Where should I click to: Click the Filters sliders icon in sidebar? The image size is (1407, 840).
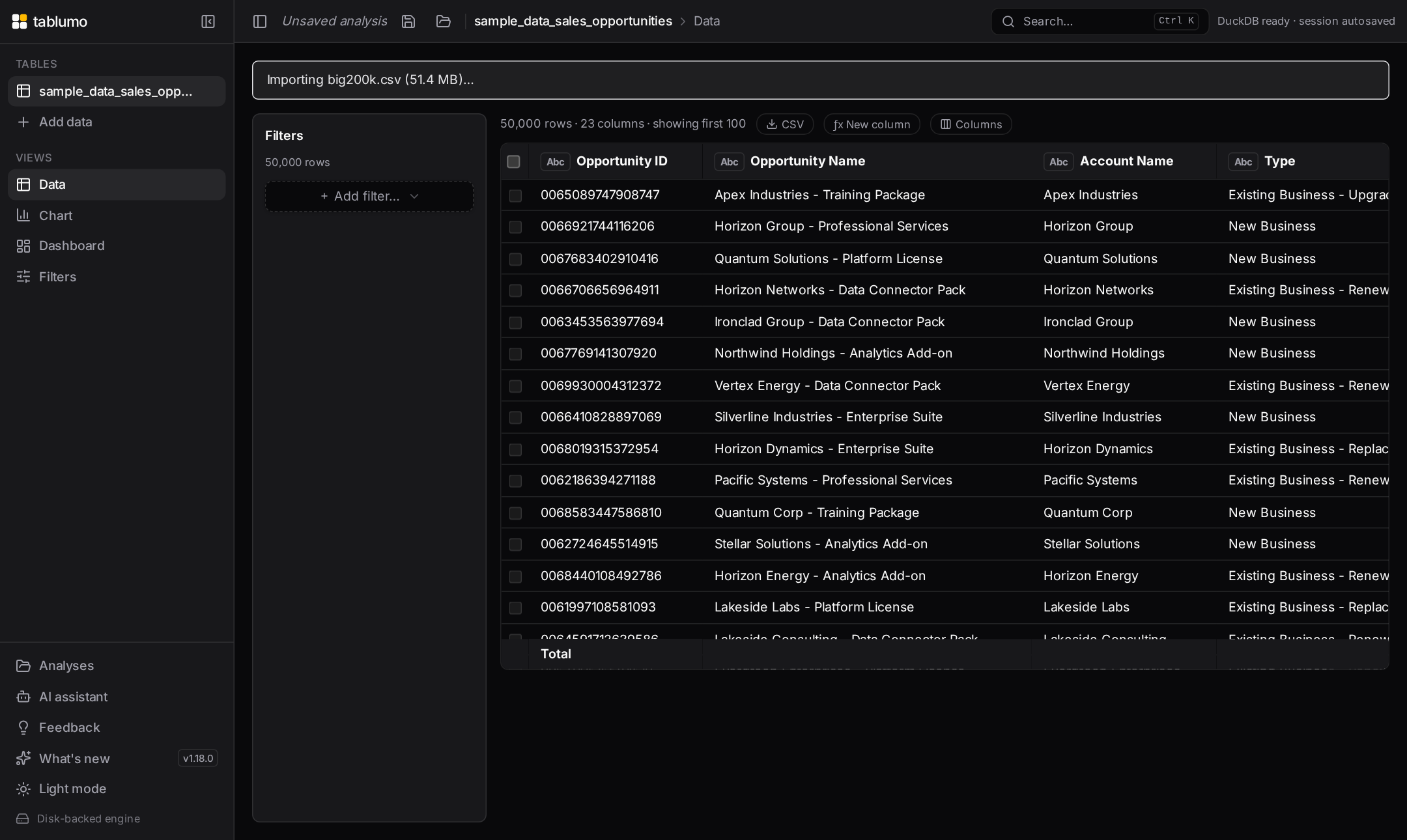coord(23,277)
